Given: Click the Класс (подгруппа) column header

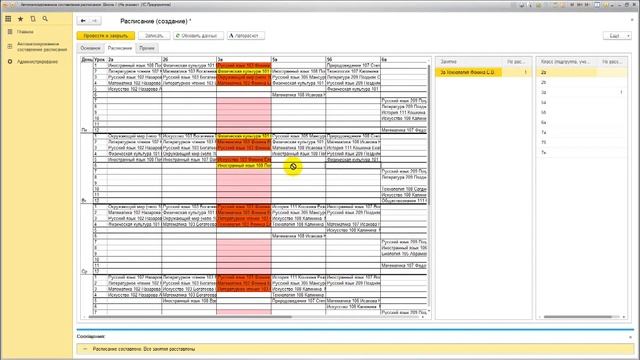Looking at the screenshot, I should pos(567,62).
